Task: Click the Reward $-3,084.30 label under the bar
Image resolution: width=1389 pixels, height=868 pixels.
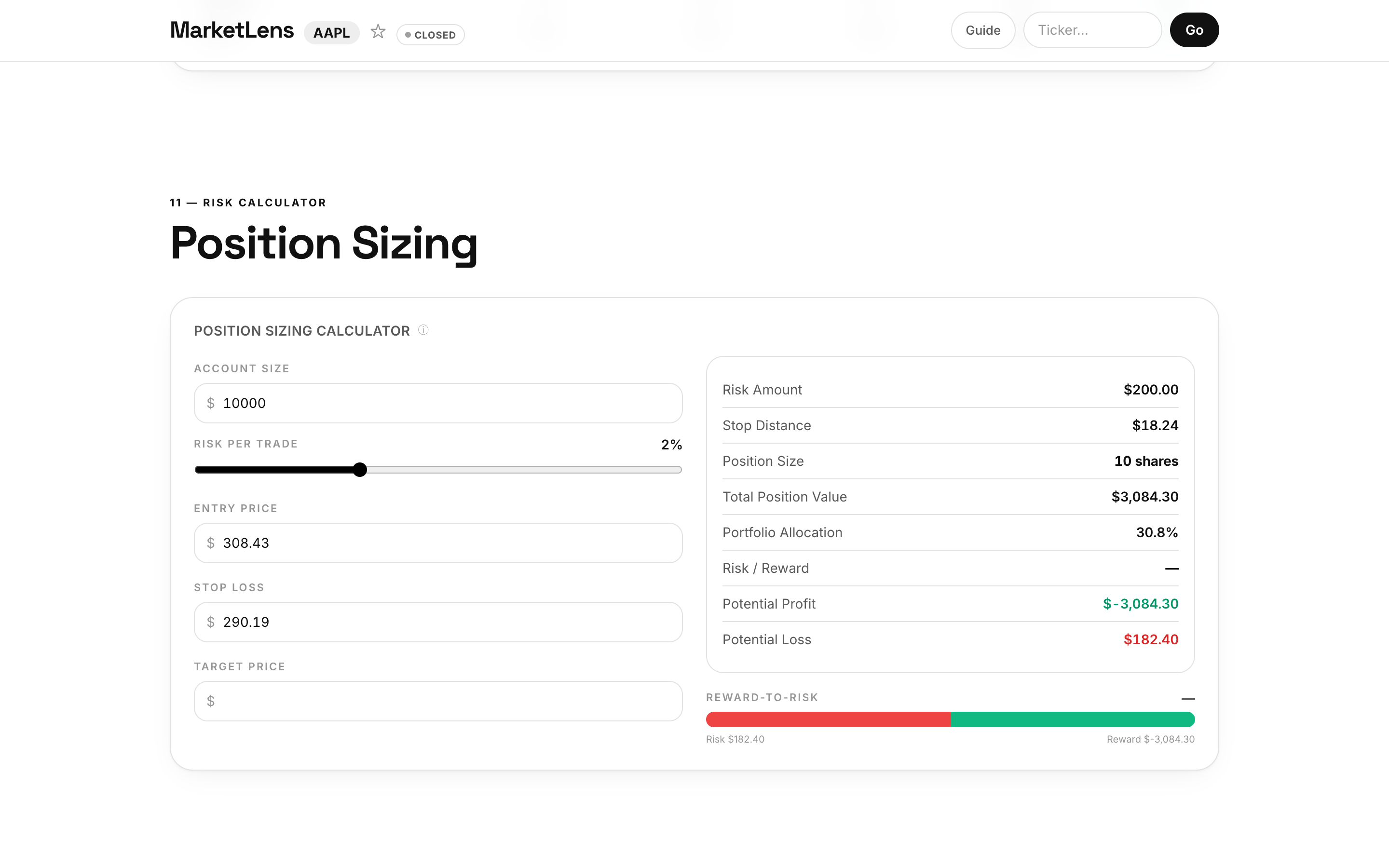Action: (x=1150, y=739)
